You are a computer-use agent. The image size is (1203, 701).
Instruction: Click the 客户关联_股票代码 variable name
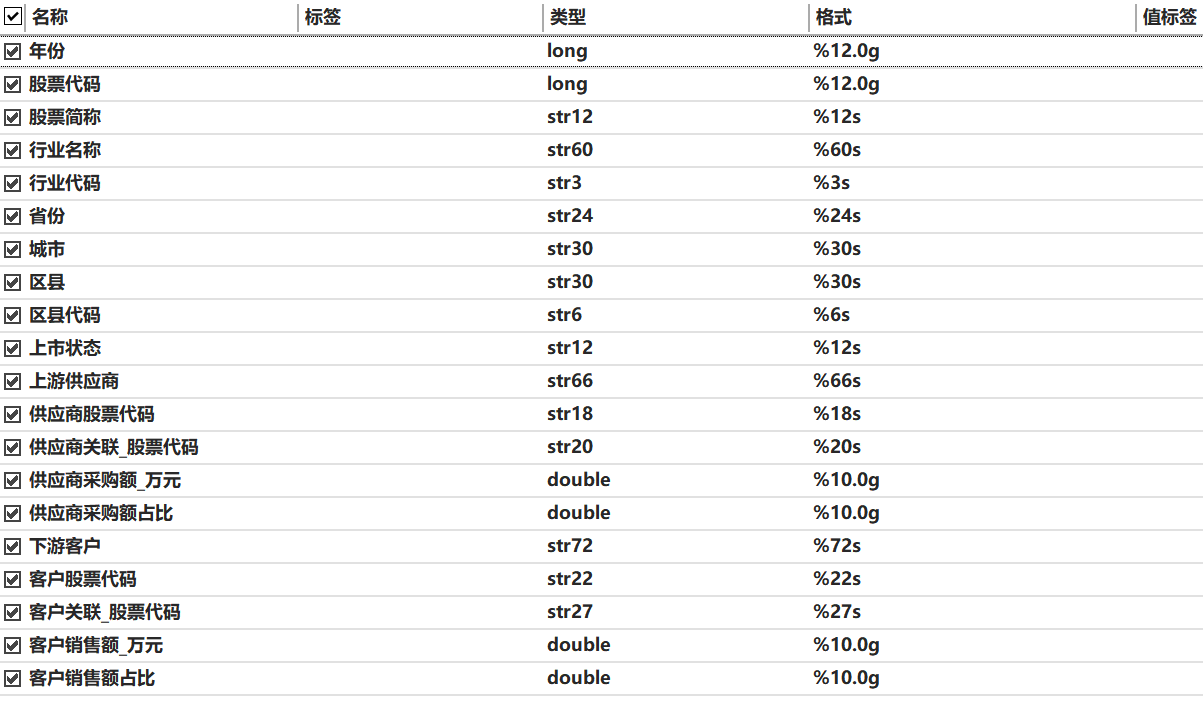105,612
